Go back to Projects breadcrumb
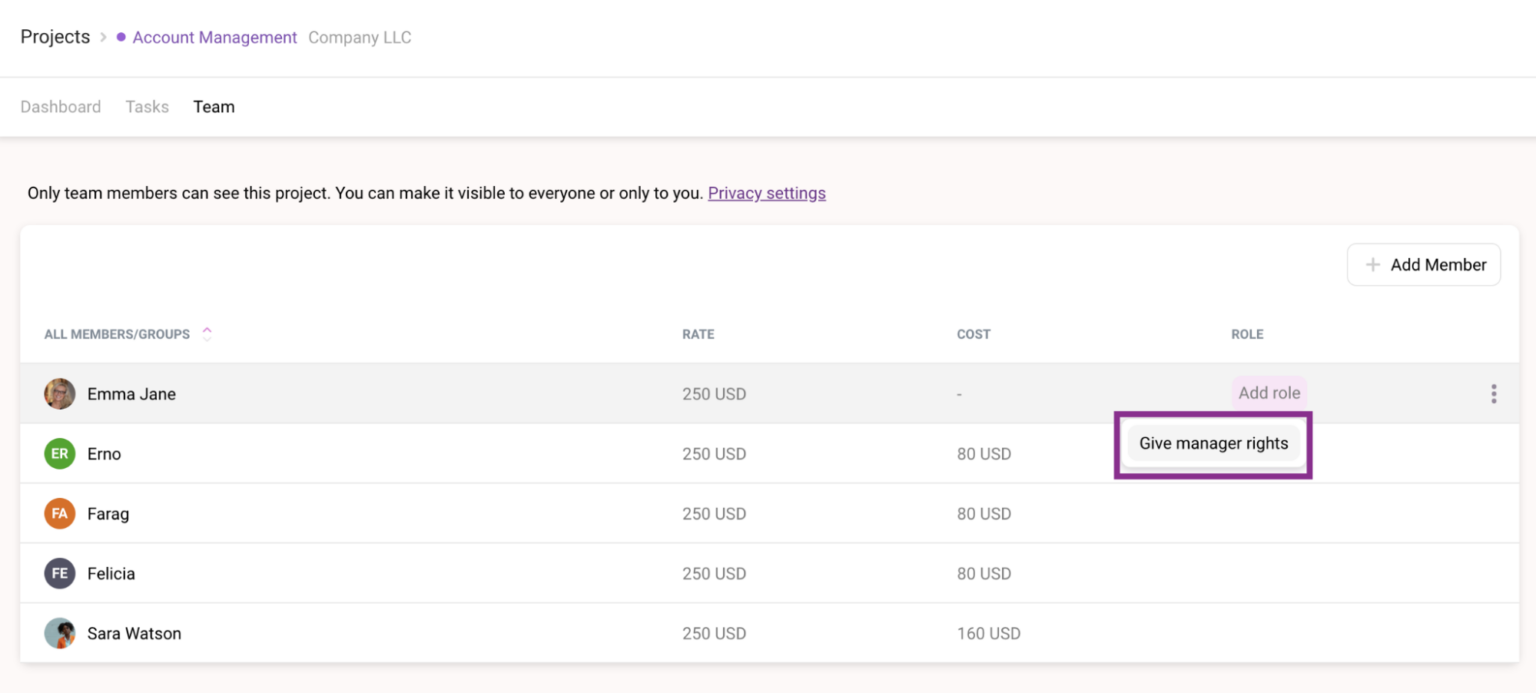 [55, 37]
